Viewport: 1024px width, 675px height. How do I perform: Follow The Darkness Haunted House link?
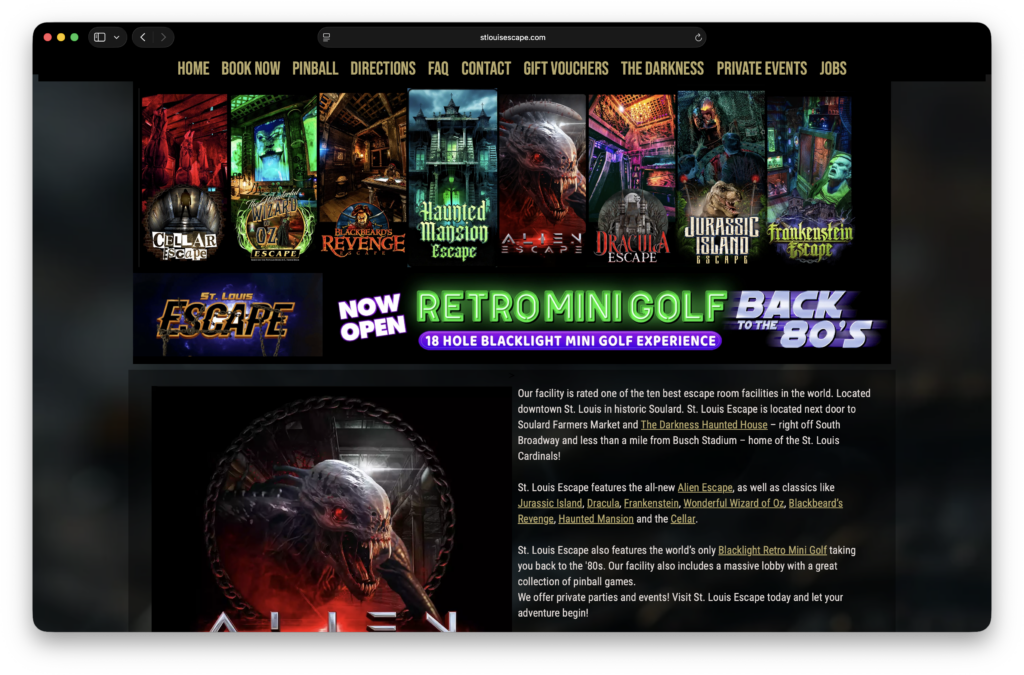[x=704, y=425]
